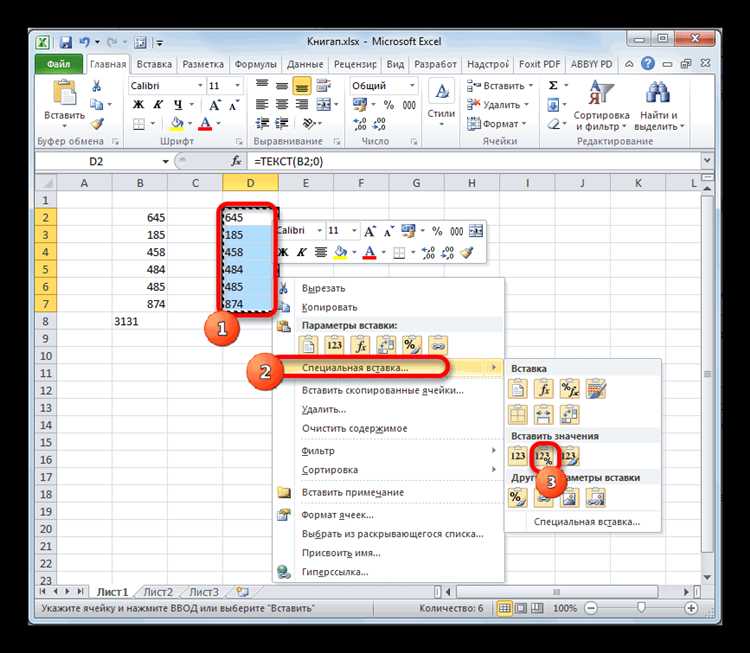Click paste Link icon under Параметры вставки

[438, 345]
